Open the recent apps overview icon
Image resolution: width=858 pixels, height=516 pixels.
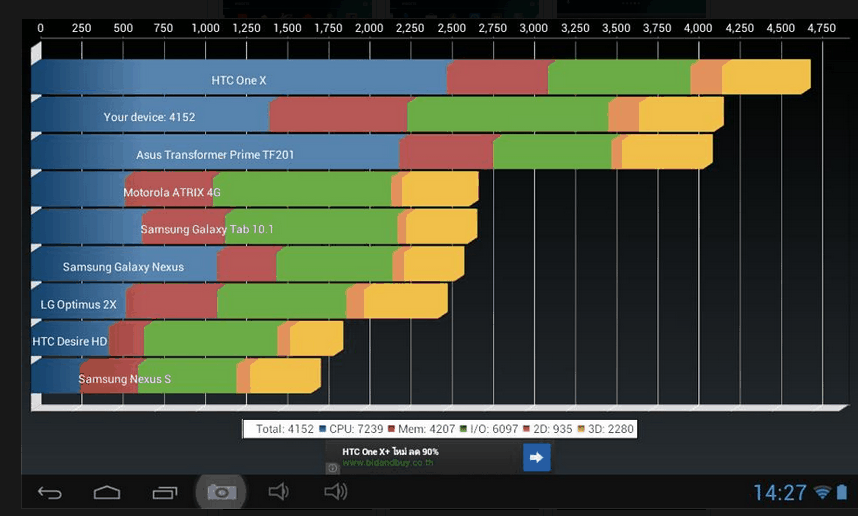pos(165,493)
